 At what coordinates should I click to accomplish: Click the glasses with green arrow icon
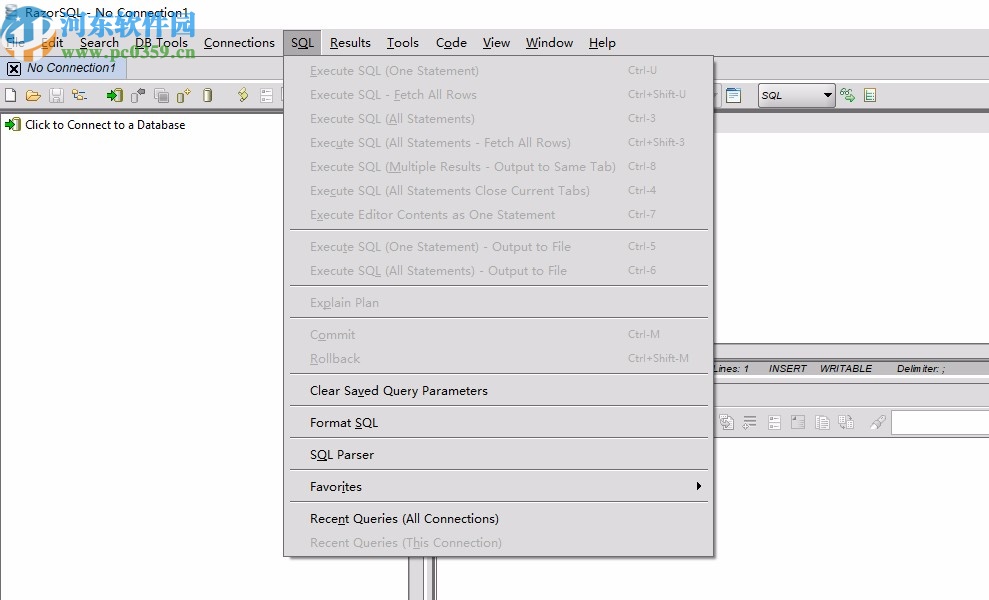pyautogui.click(x=847, y=95)
